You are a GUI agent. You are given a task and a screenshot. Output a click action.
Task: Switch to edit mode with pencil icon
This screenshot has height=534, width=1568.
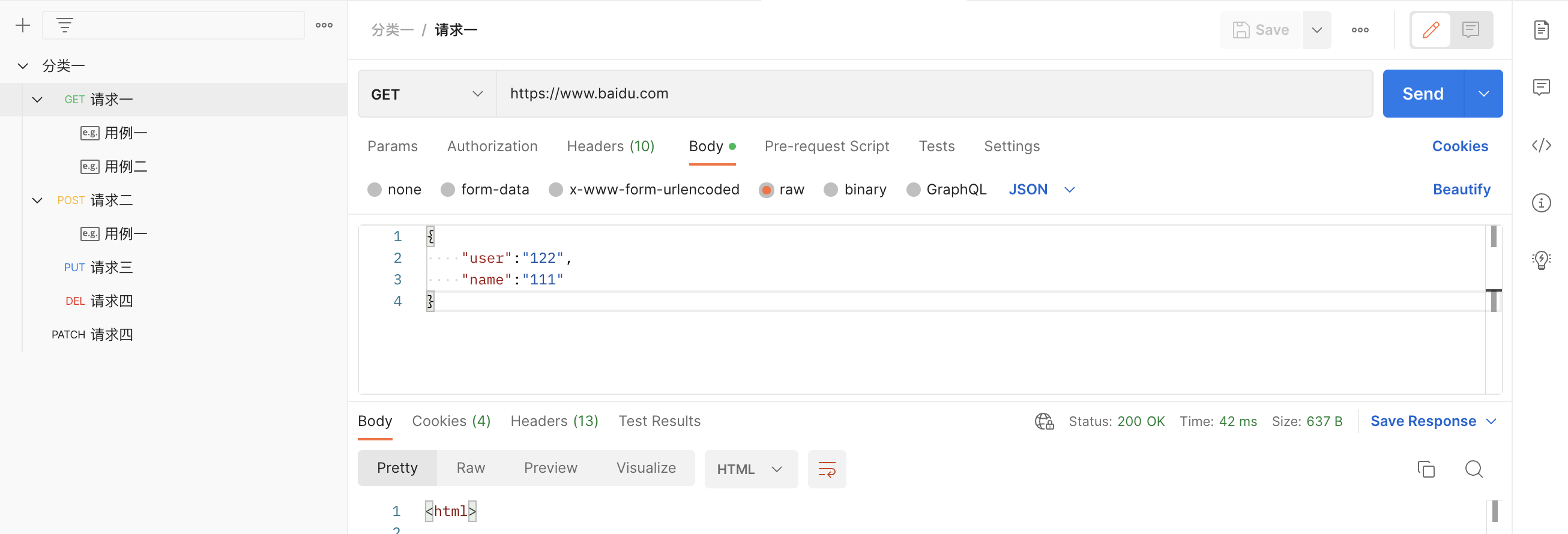[x=1431, y=30]
